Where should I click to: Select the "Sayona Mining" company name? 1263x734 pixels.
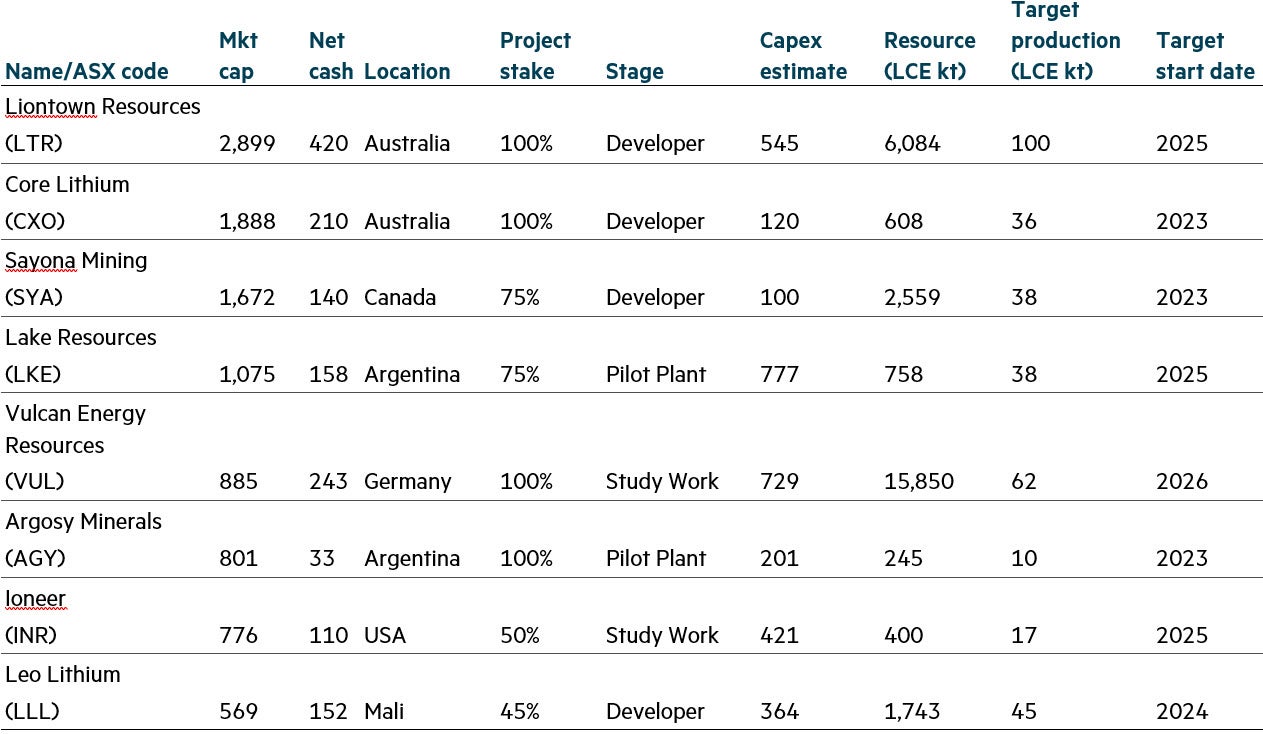tap(76, 261)
